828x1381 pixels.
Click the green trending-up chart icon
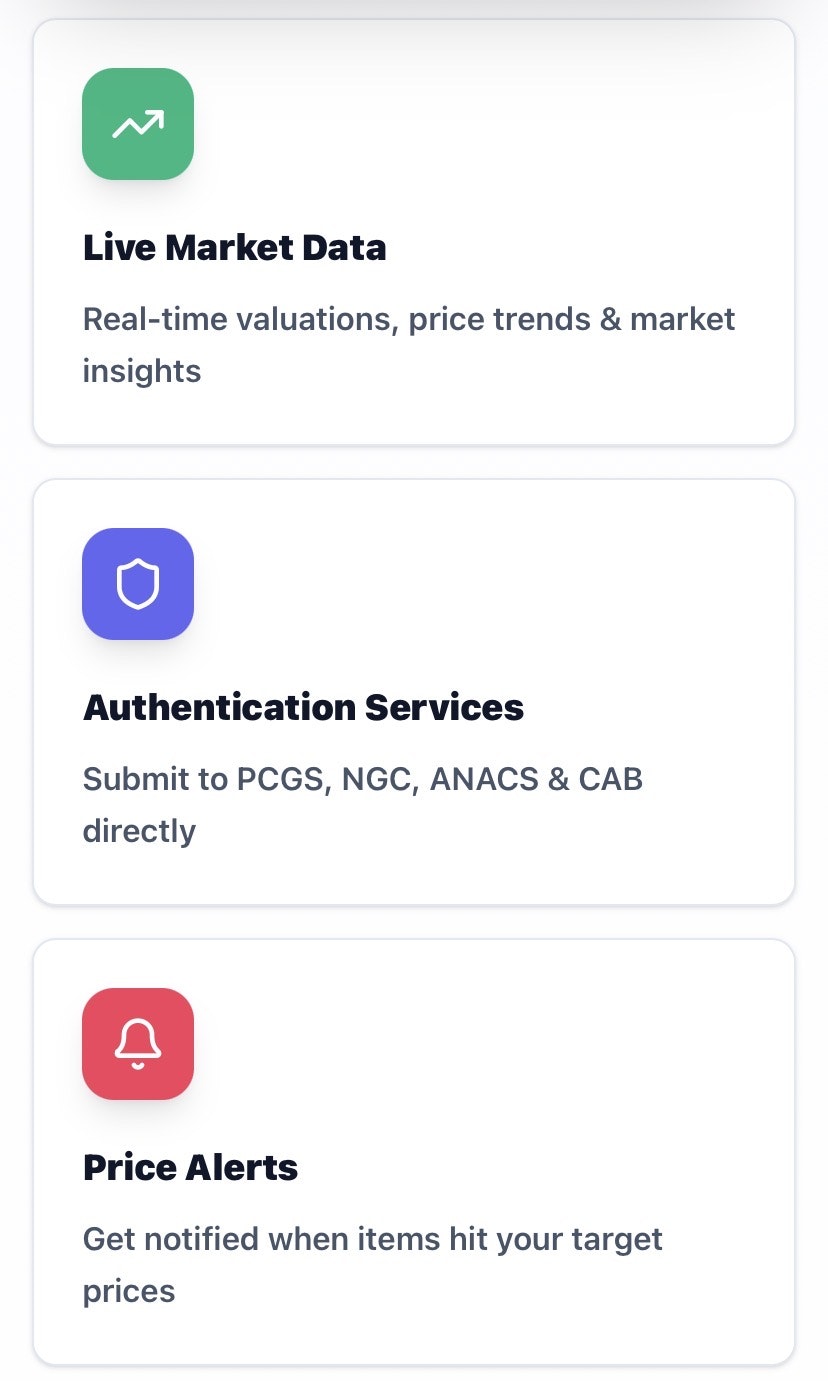pos(138,124)
